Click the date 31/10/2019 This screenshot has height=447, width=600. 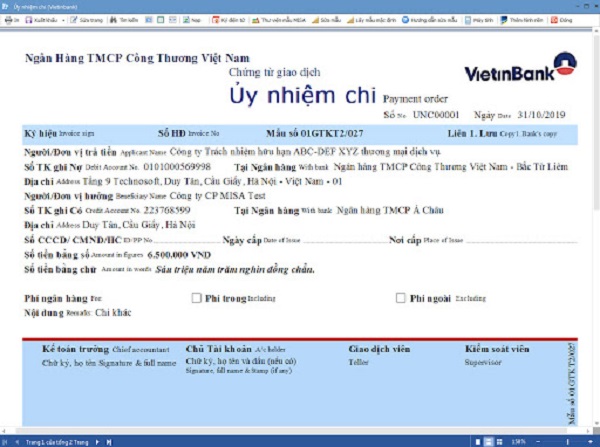coord(541,115)
